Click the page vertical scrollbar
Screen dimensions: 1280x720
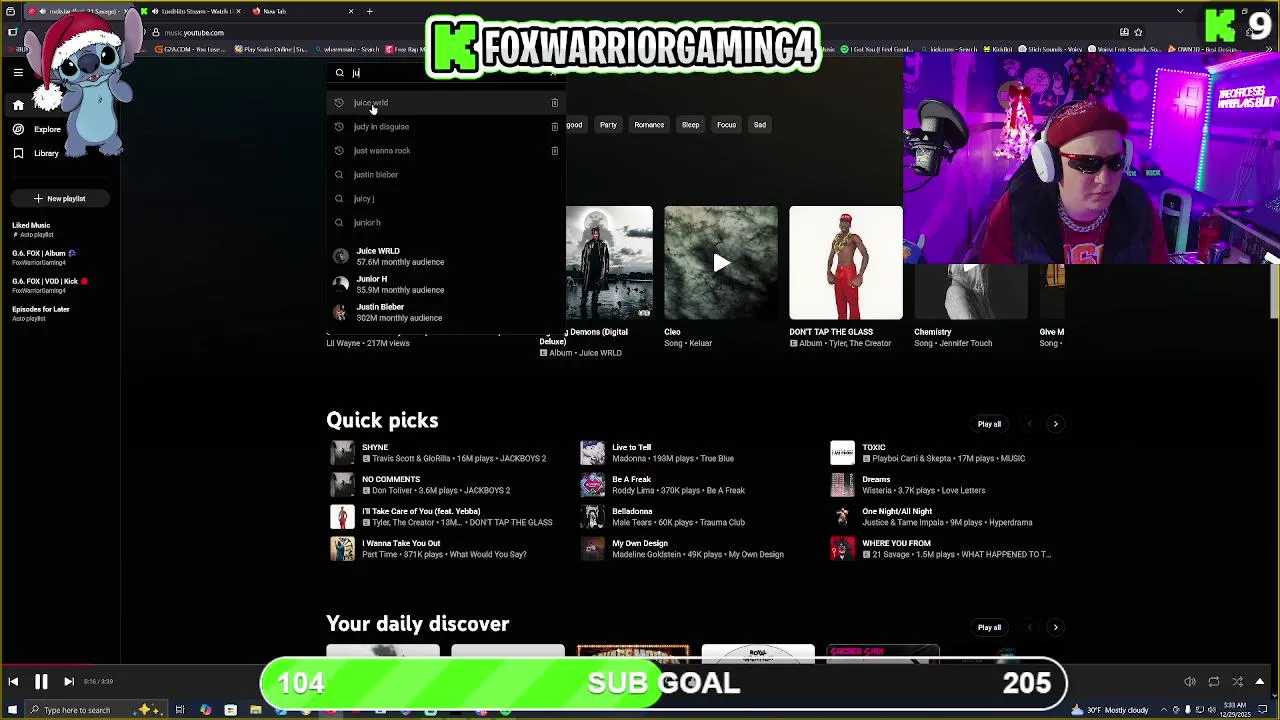[1274, 290]
